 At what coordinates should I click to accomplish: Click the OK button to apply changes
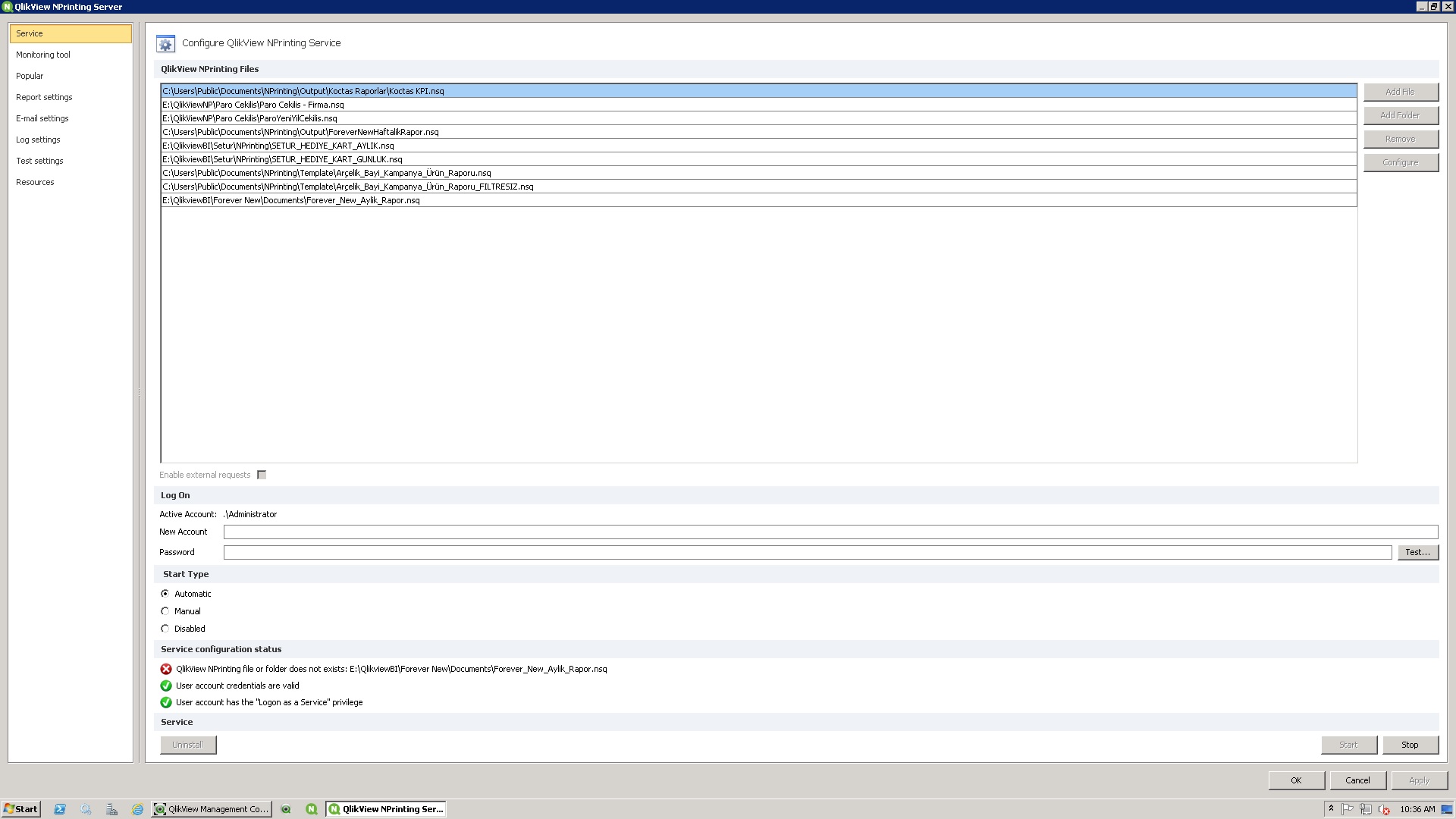click(1296, 780)
